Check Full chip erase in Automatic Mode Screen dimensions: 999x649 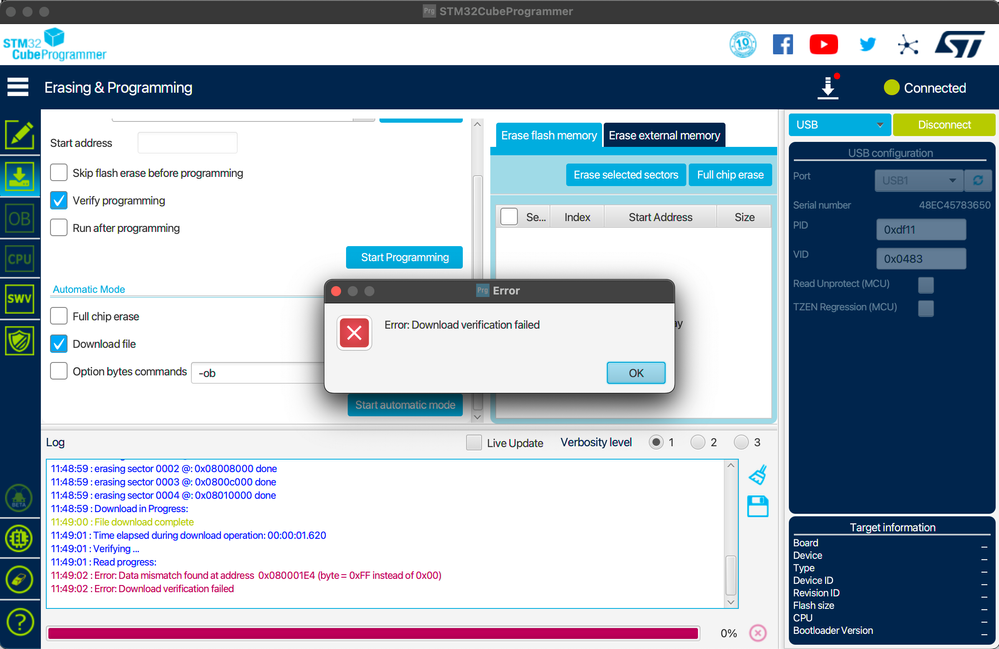[x=59, y=316]
